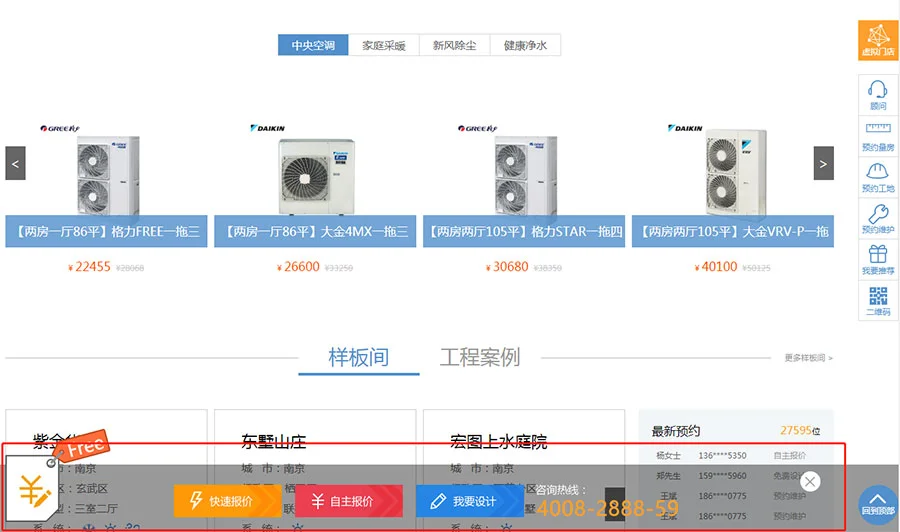Viewport: 900px width, 532px height.
Task: Click the 我要推荐 gift icon
Action: point(878,259)
